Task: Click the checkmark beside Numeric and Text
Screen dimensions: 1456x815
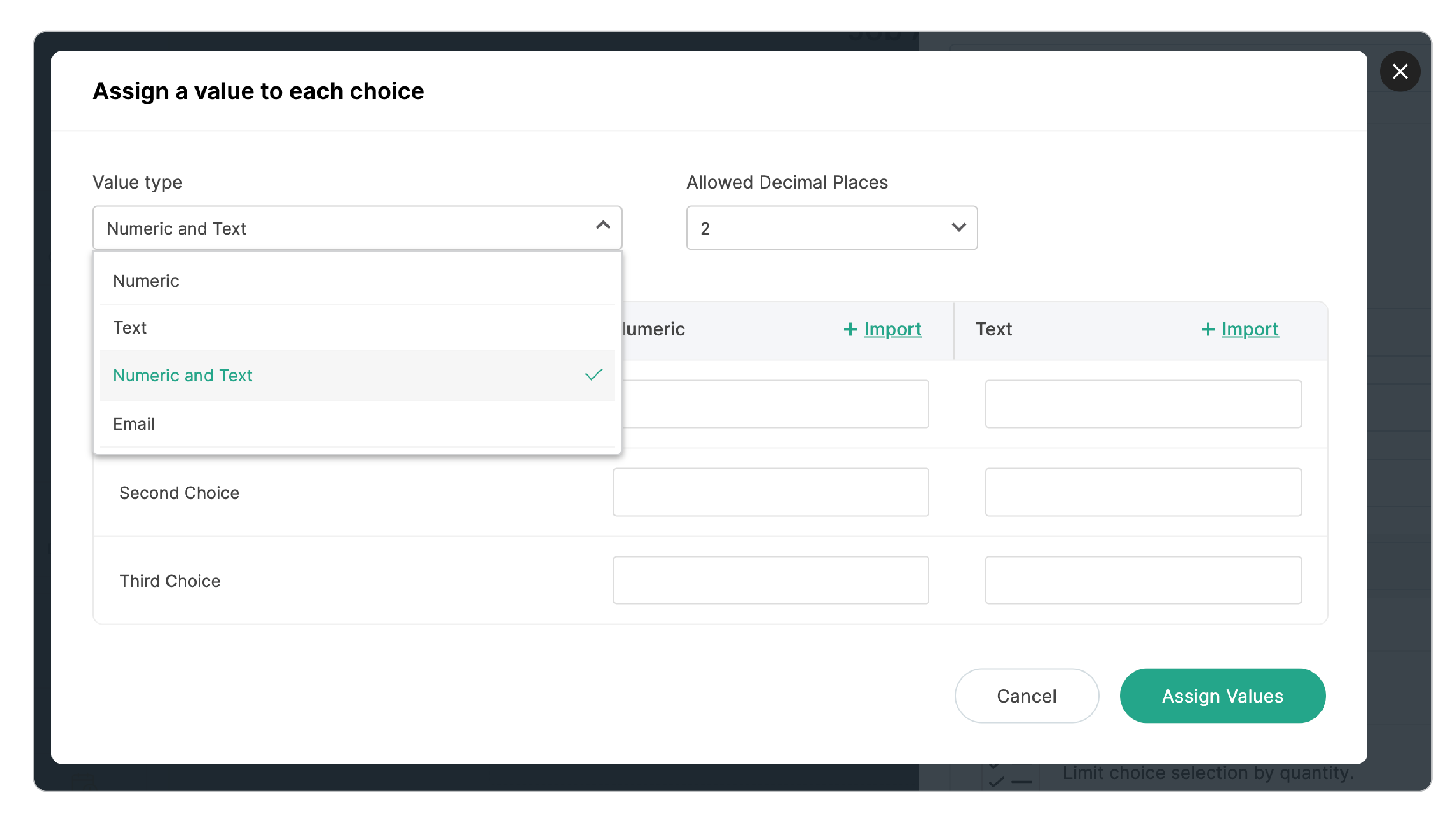Action: pyautogui.click(x=593, y=374)
